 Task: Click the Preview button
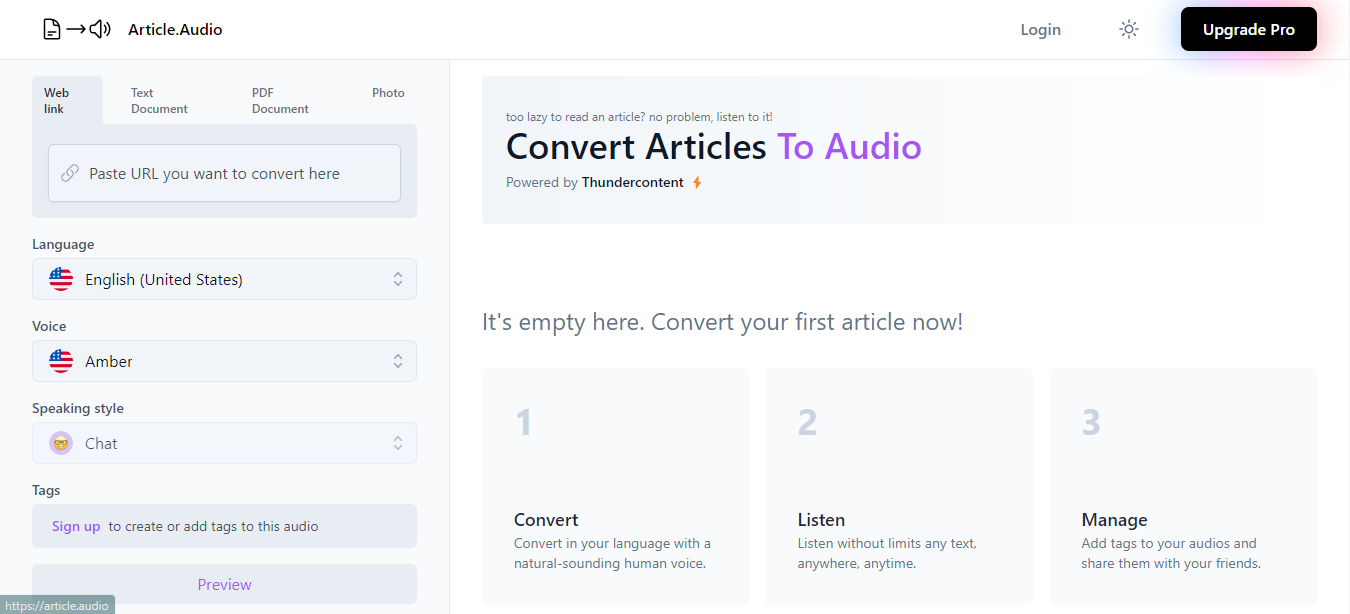click(x=224, y=584)
